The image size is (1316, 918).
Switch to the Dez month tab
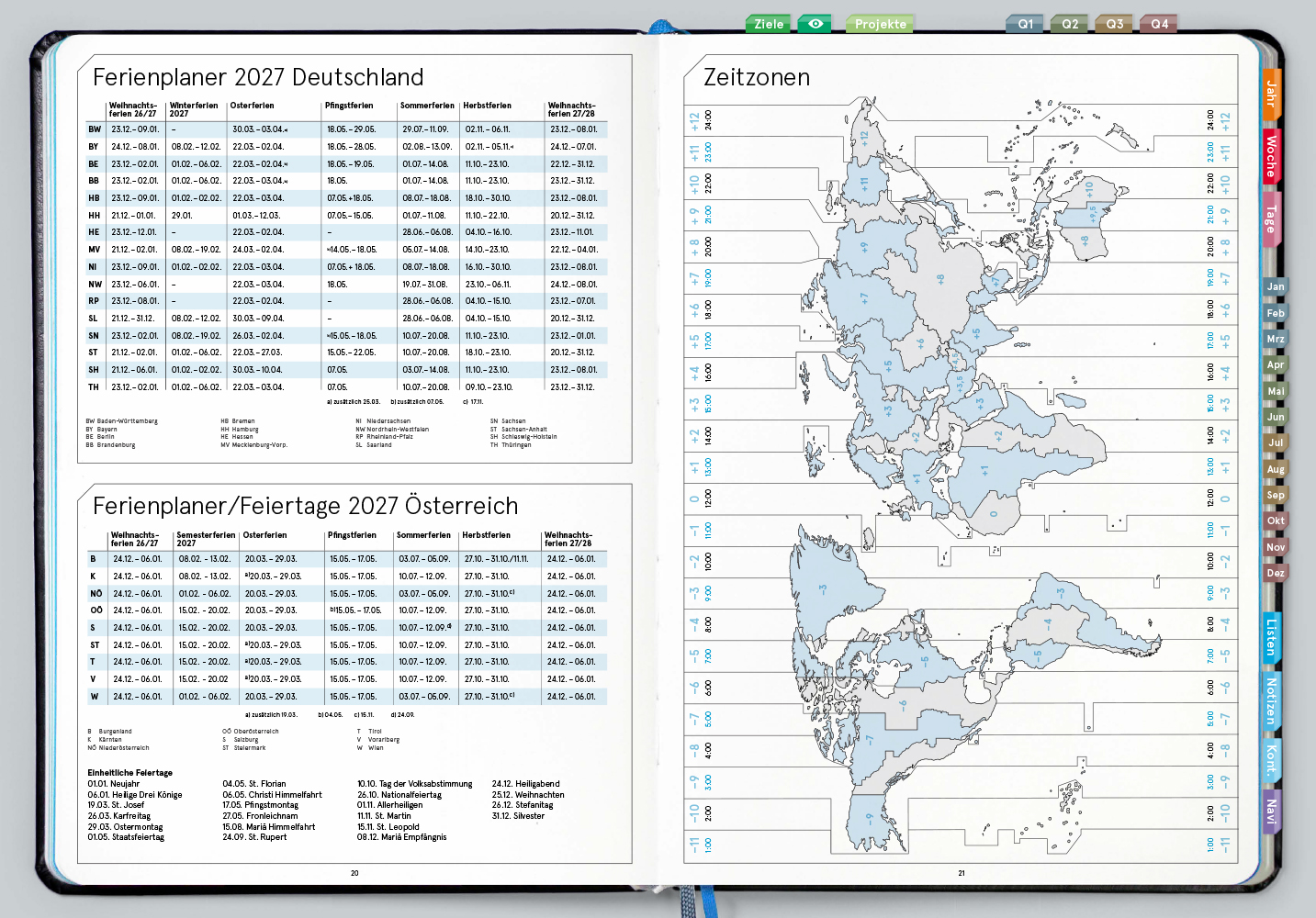click(1276, 573)
